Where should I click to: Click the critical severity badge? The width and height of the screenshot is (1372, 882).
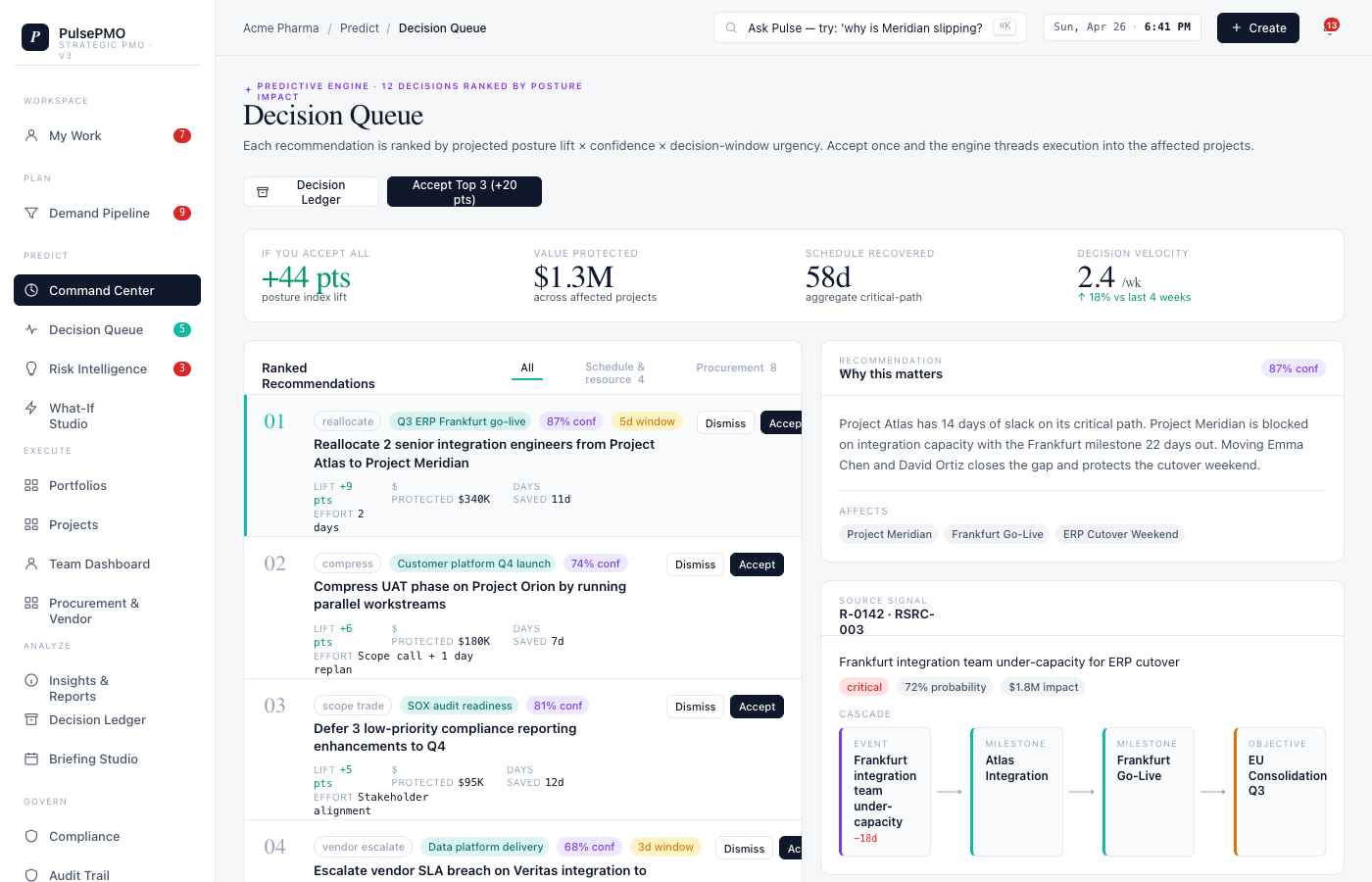pyautogui.click(x=864, y=687)
